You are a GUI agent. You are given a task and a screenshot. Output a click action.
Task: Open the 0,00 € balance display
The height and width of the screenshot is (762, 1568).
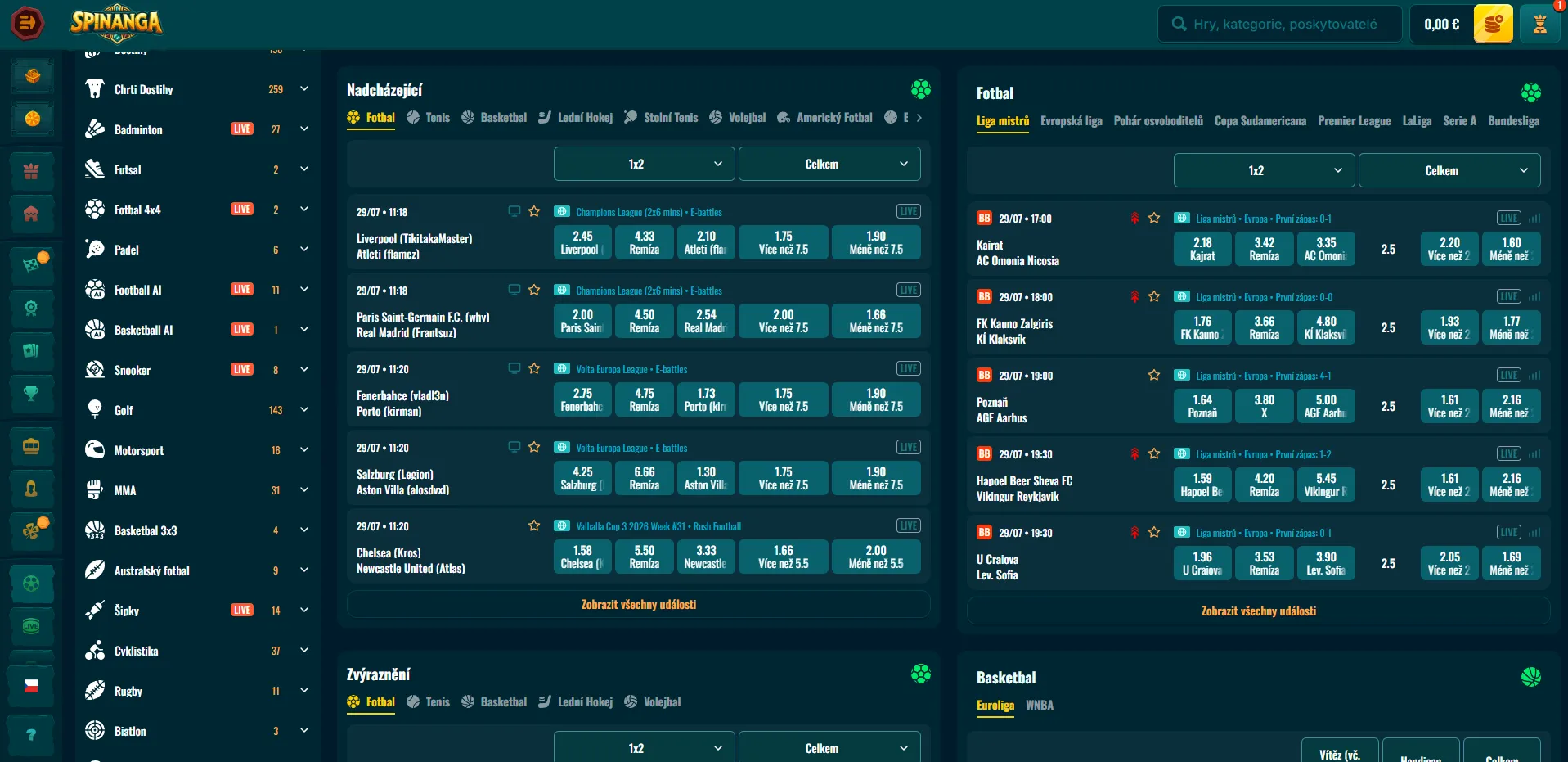[1441, 24]
